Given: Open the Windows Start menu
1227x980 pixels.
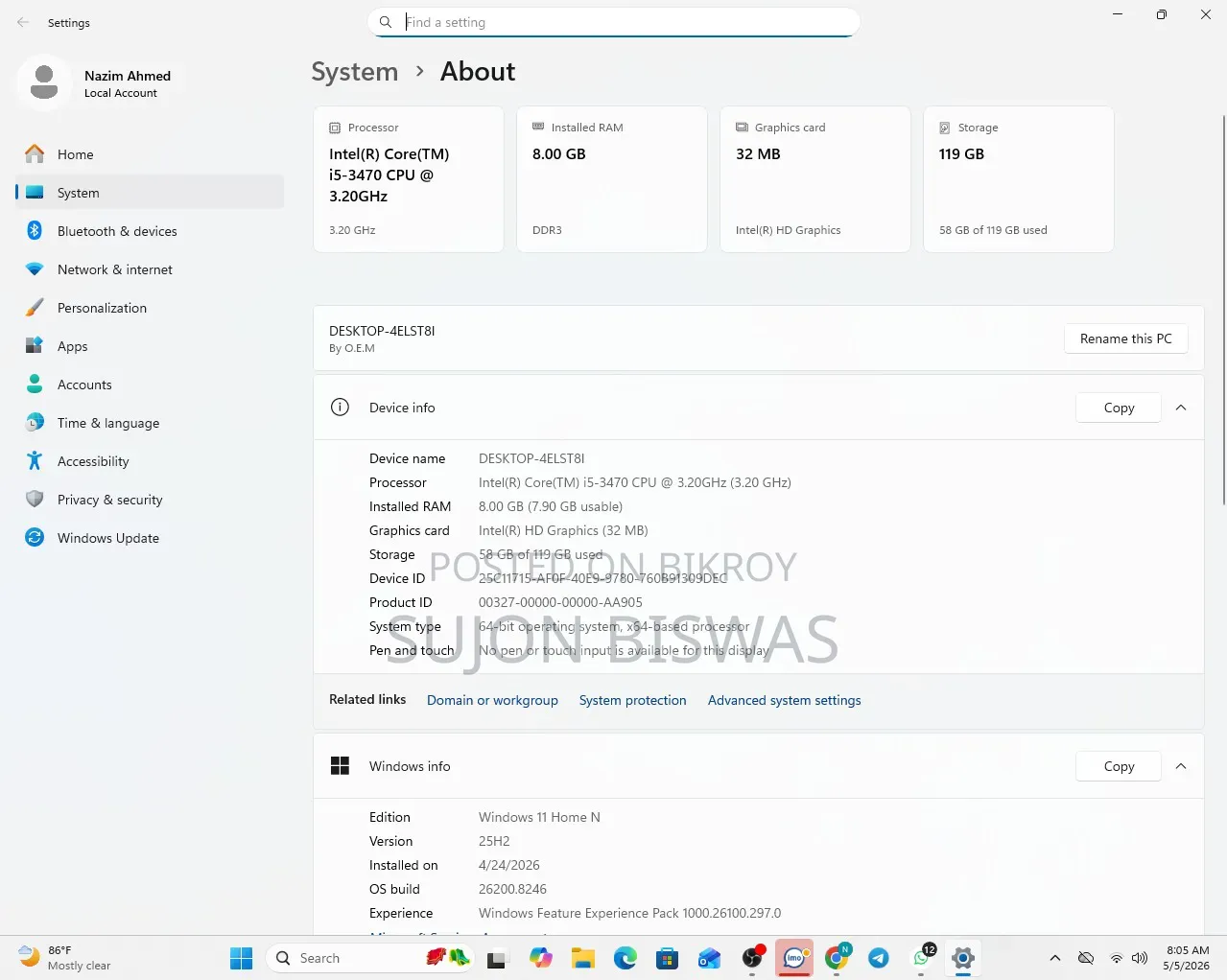Looking at the screenshot, I should coord(241,958).
